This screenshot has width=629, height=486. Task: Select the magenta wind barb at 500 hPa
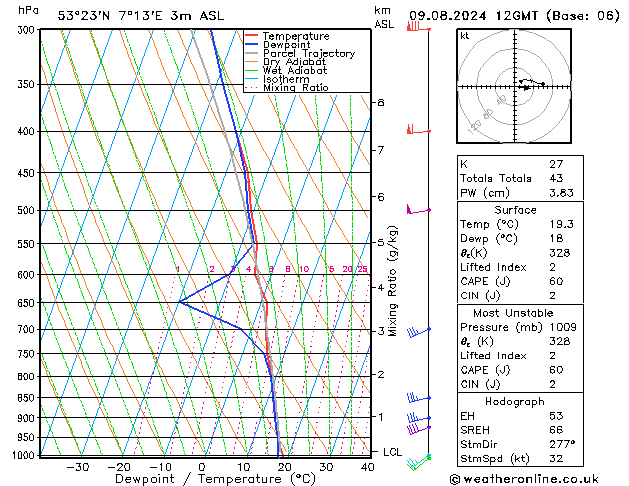click(418, 209)
